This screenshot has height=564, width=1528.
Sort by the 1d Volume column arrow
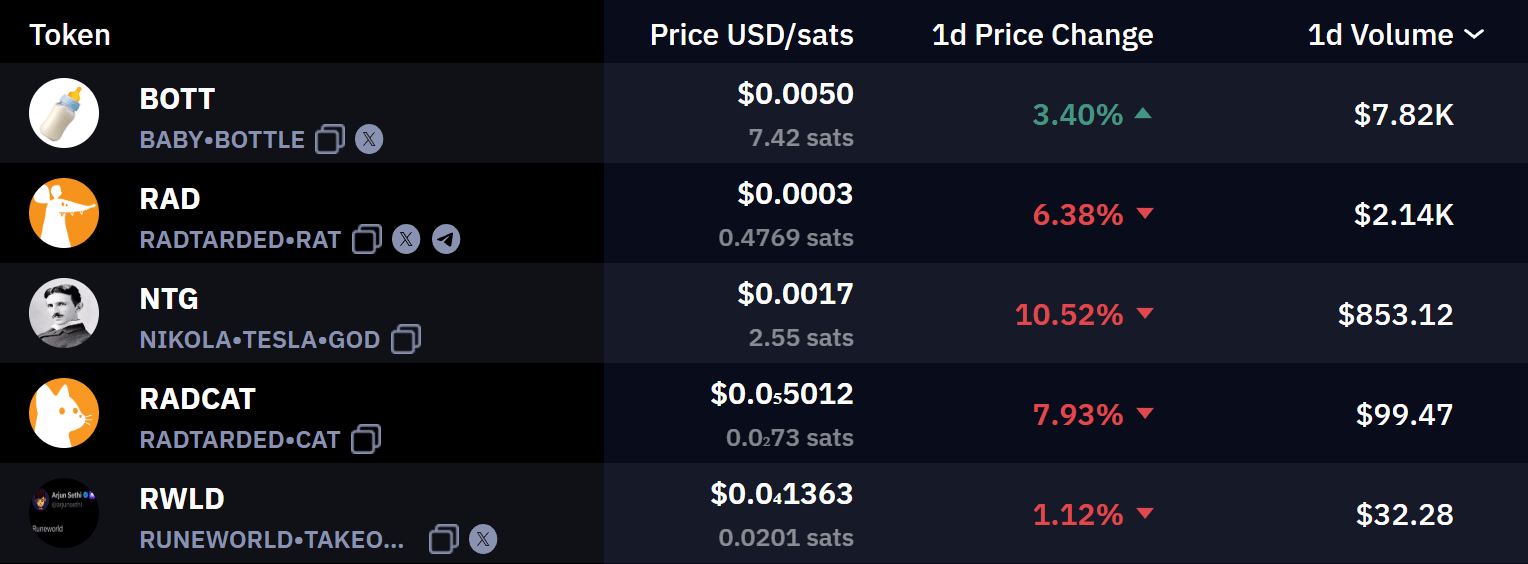1473,35
